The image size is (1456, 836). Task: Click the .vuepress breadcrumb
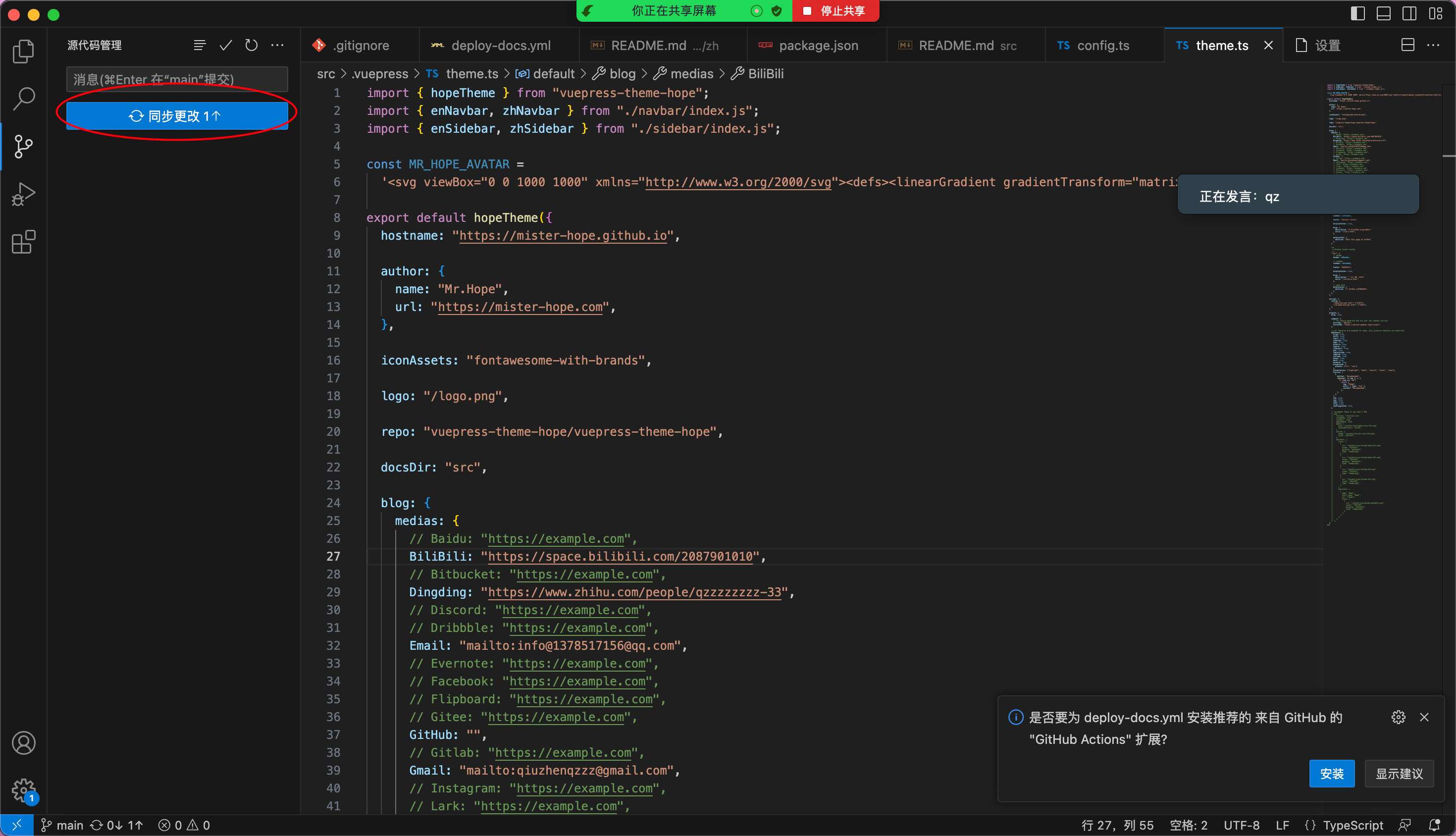[379, 73]
